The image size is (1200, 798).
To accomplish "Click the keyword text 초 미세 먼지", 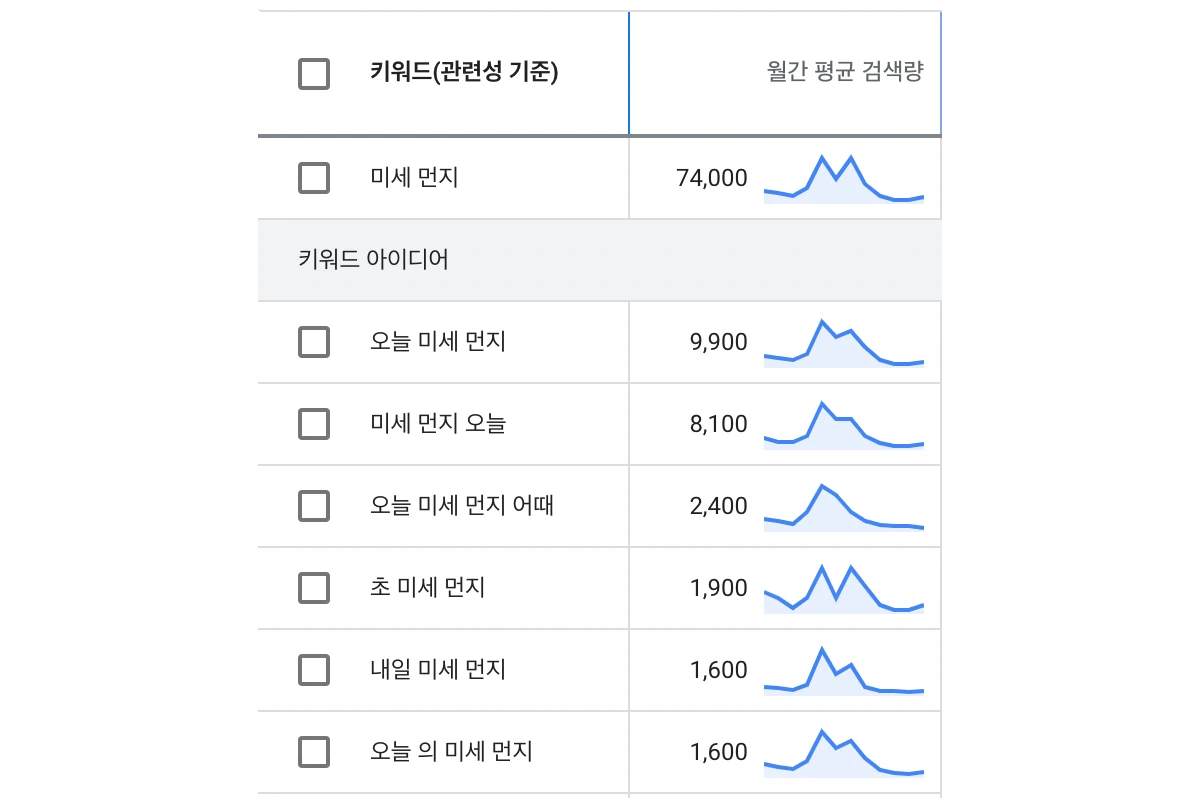I will pos(427,588).
